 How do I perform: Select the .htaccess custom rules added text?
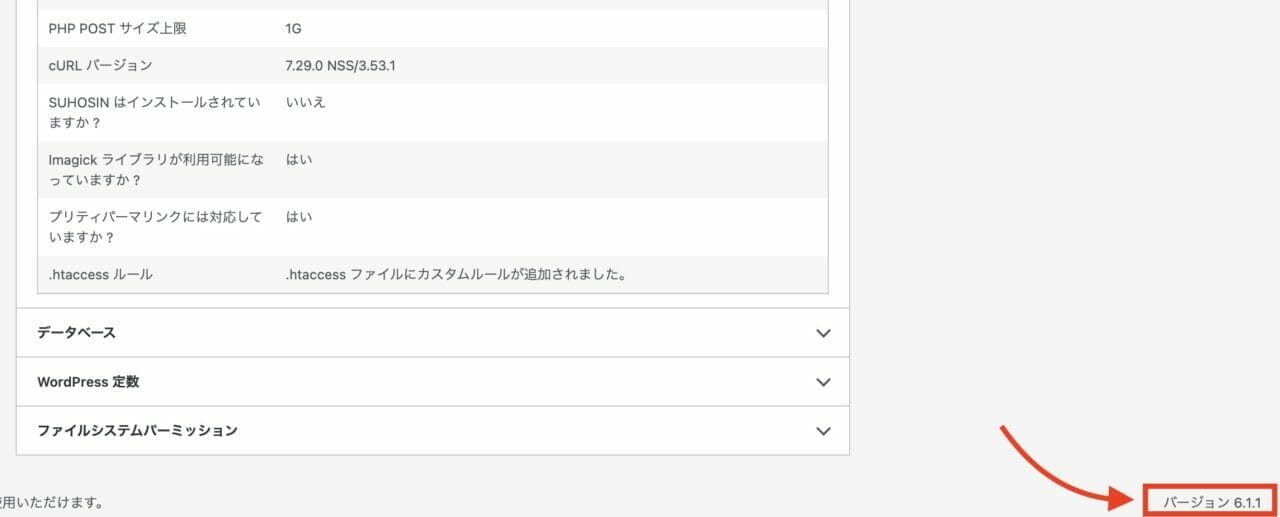(456, 274)
